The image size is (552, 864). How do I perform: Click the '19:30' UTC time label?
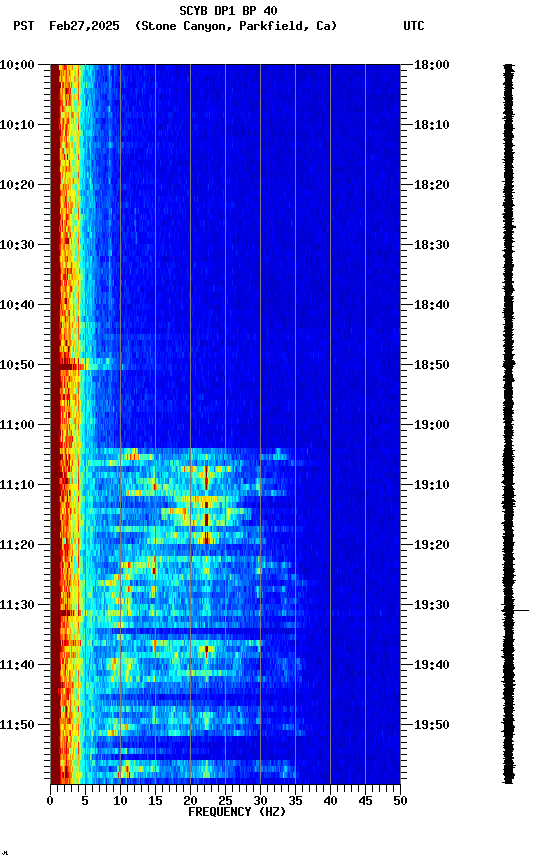pos(432,605)
